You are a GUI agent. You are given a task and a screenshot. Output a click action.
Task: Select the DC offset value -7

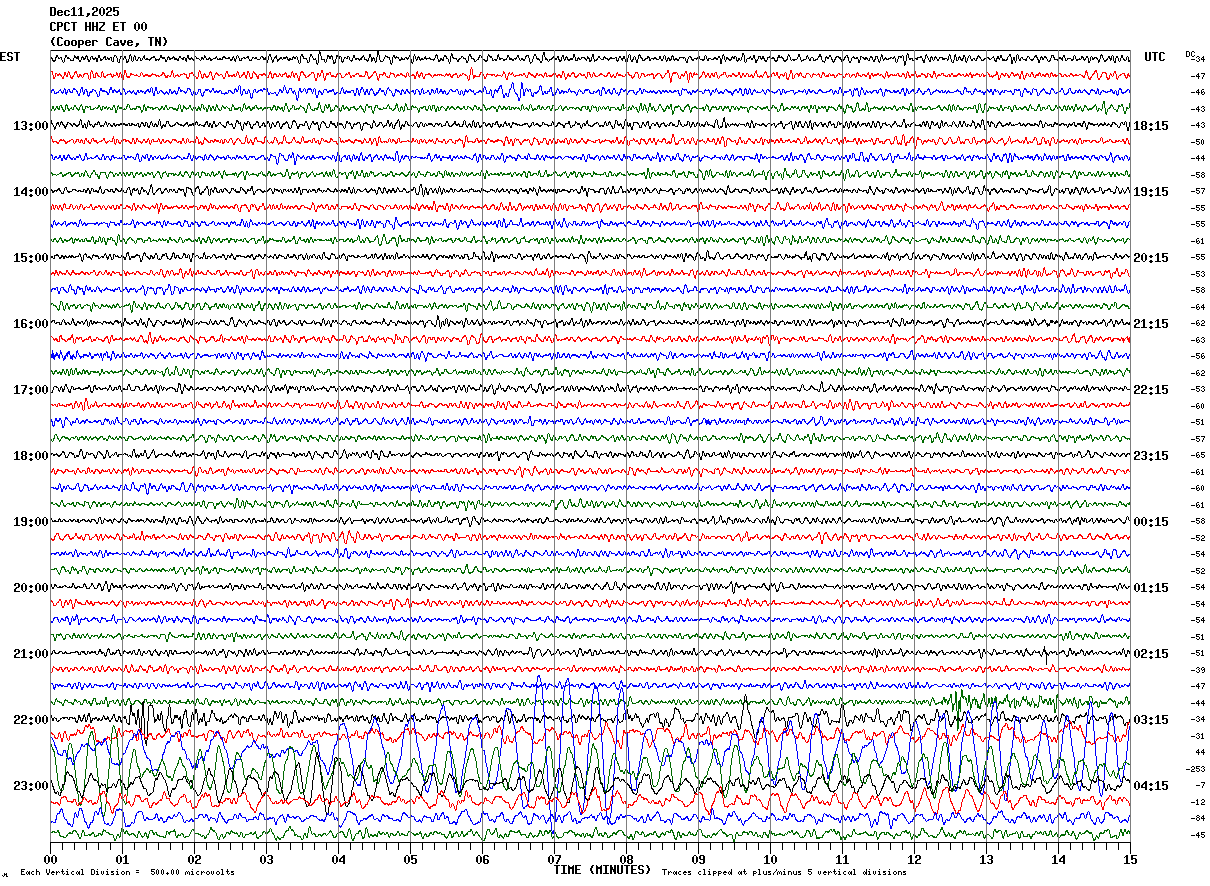coord(1199,785)
